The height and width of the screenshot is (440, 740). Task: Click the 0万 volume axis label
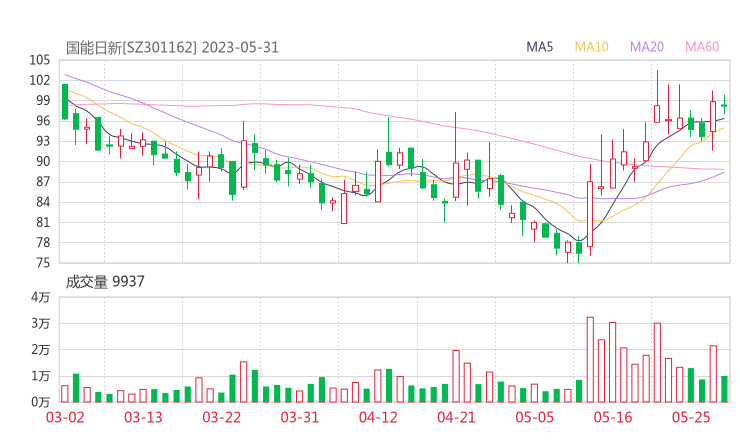point(41,402)
